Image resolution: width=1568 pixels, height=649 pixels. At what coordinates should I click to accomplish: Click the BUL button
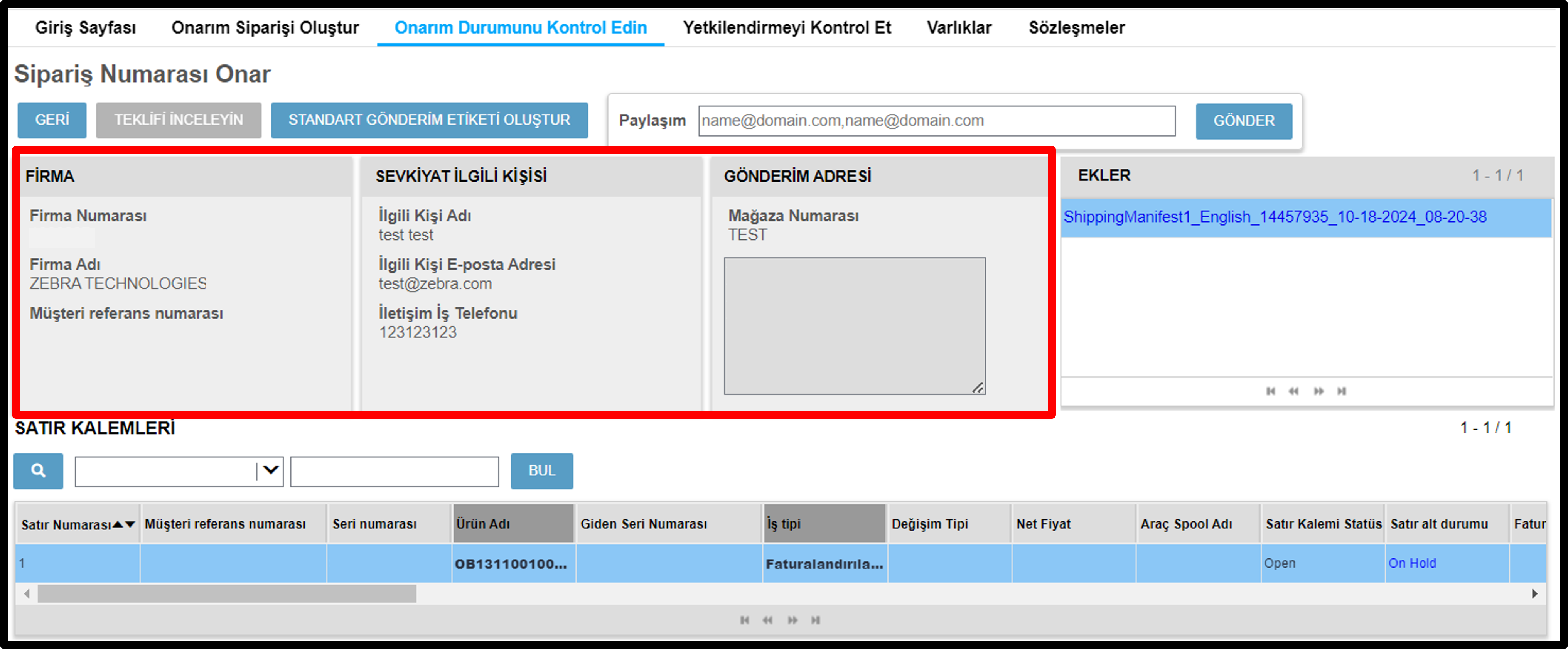542,470
